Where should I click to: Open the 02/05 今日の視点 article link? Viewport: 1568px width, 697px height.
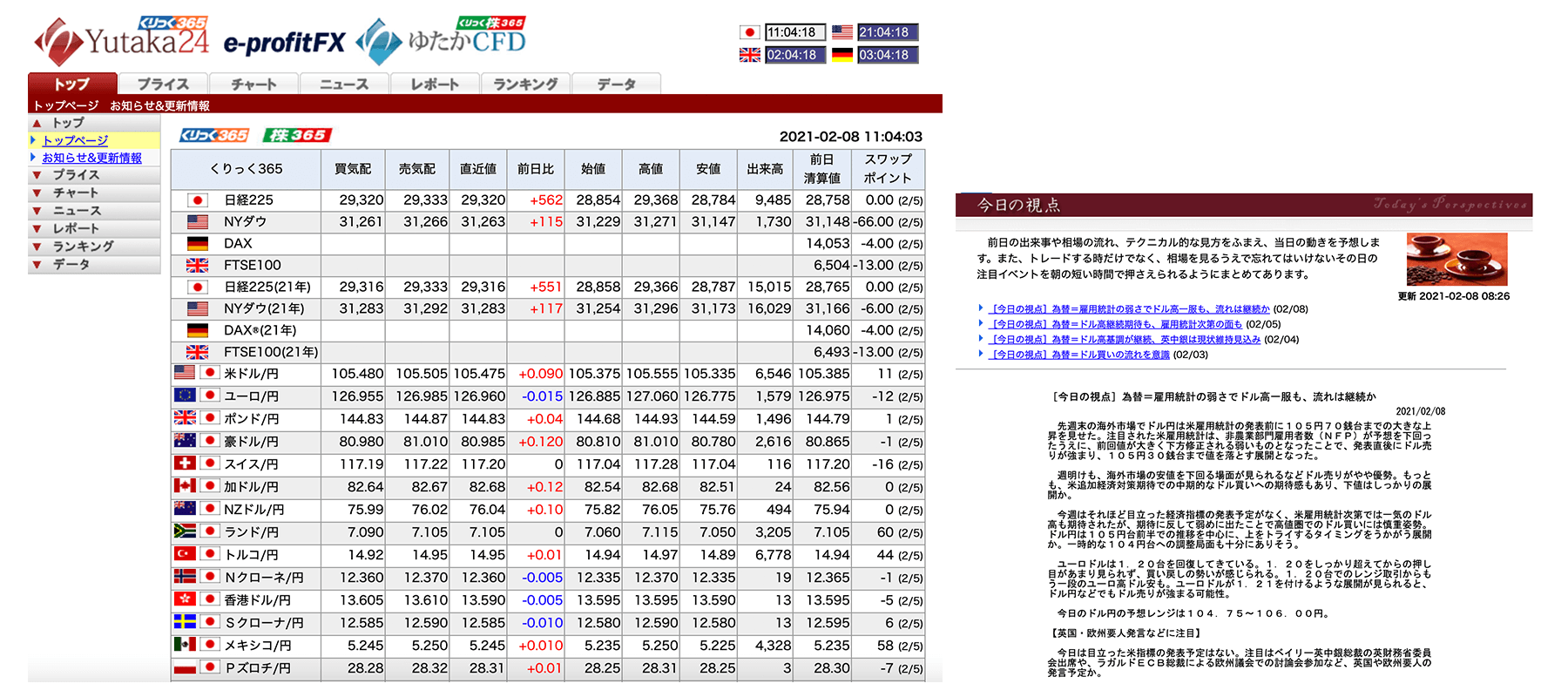1117,324
